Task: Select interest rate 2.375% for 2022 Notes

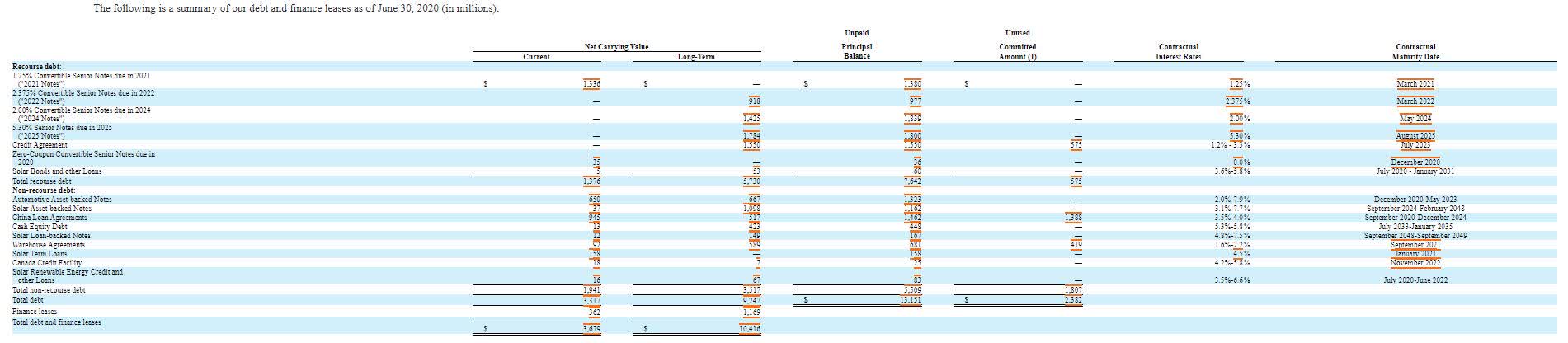Action: (x=1237, y=101)
